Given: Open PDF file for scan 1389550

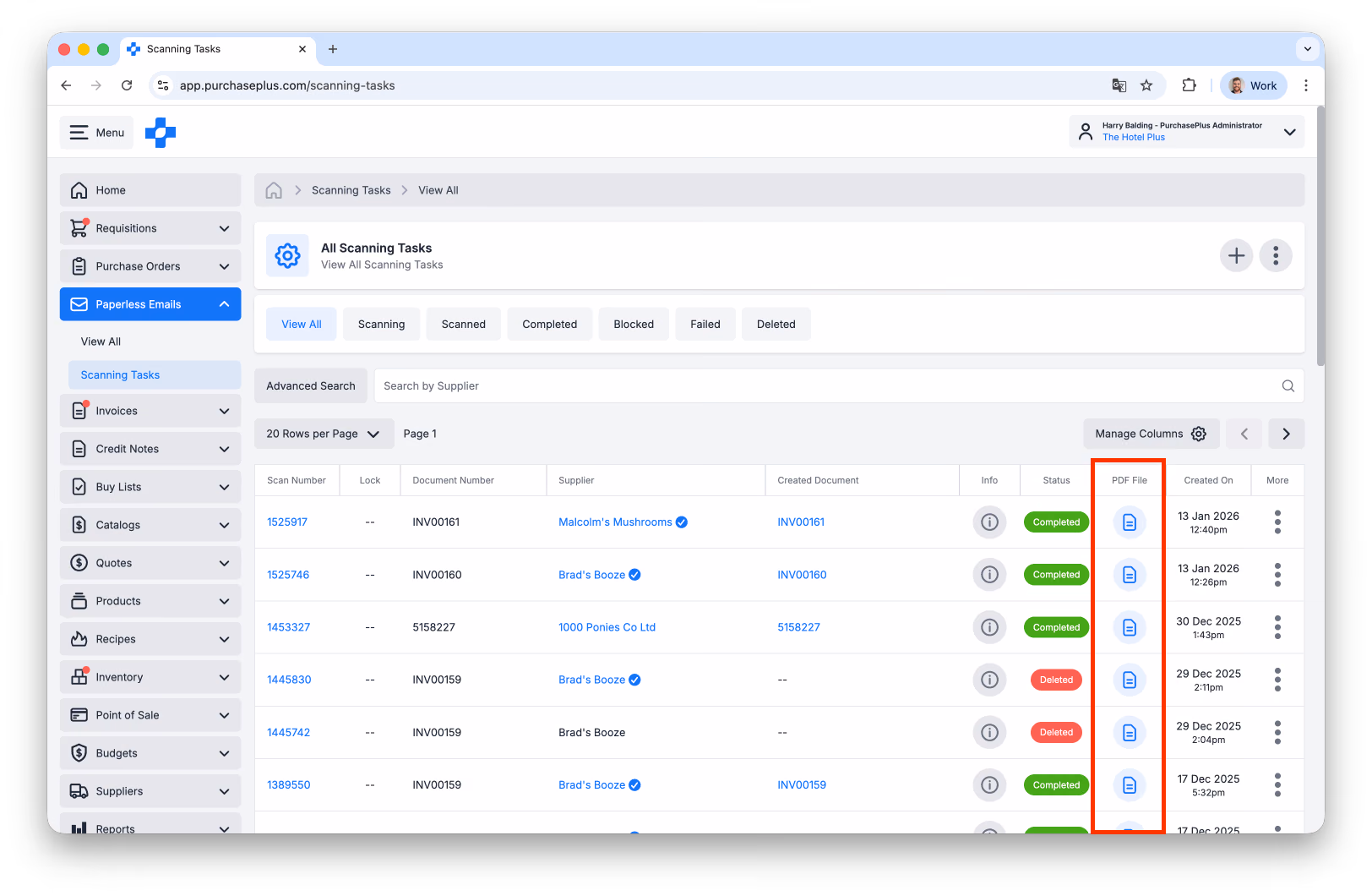Looking at the screenshot, I should click(x=1129, y=785).
